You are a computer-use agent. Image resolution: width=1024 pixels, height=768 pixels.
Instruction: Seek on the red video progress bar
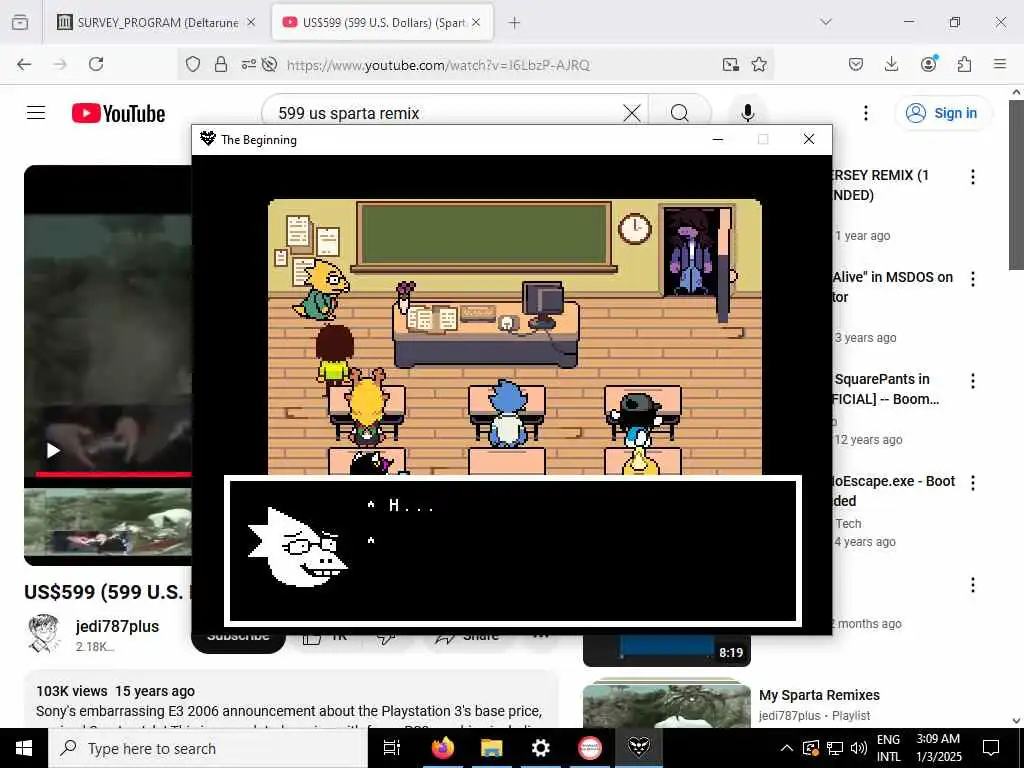click(x=113, y=474)
